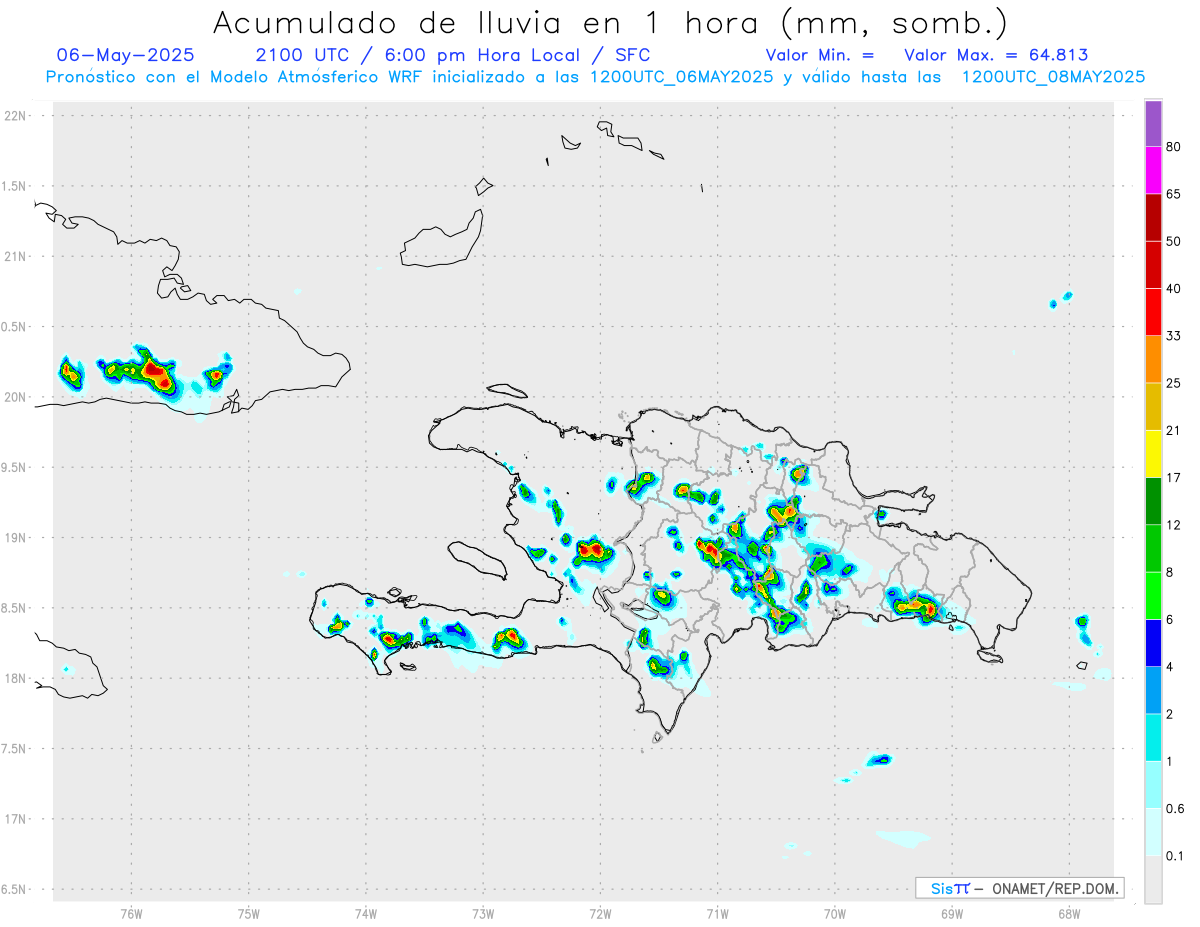Click the orange legend swatch between 25 and 33
This screenshot has height=927, width=1200.
coord(1153,359)
